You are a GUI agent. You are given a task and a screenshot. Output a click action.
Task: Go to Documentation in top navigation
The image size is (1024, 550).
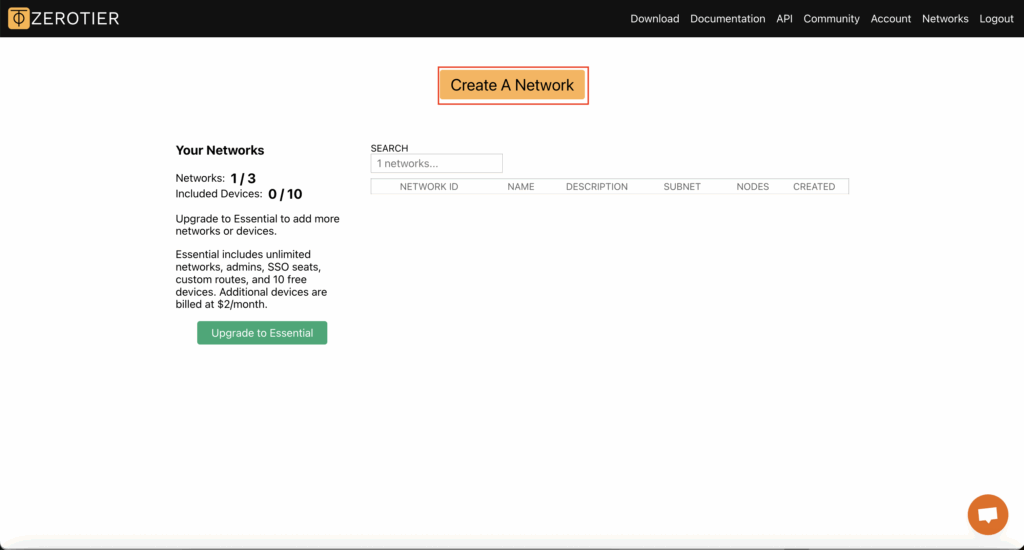727,19
